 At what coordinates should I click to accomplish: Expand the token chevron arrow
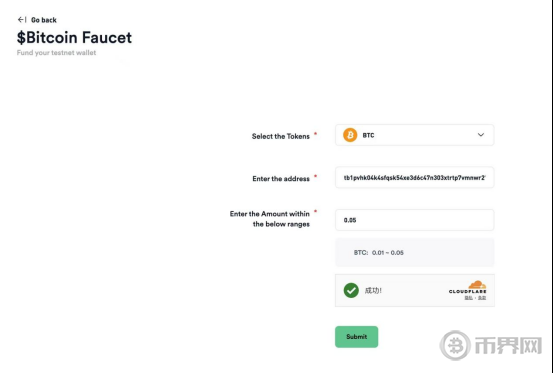(x=481, y=135)
